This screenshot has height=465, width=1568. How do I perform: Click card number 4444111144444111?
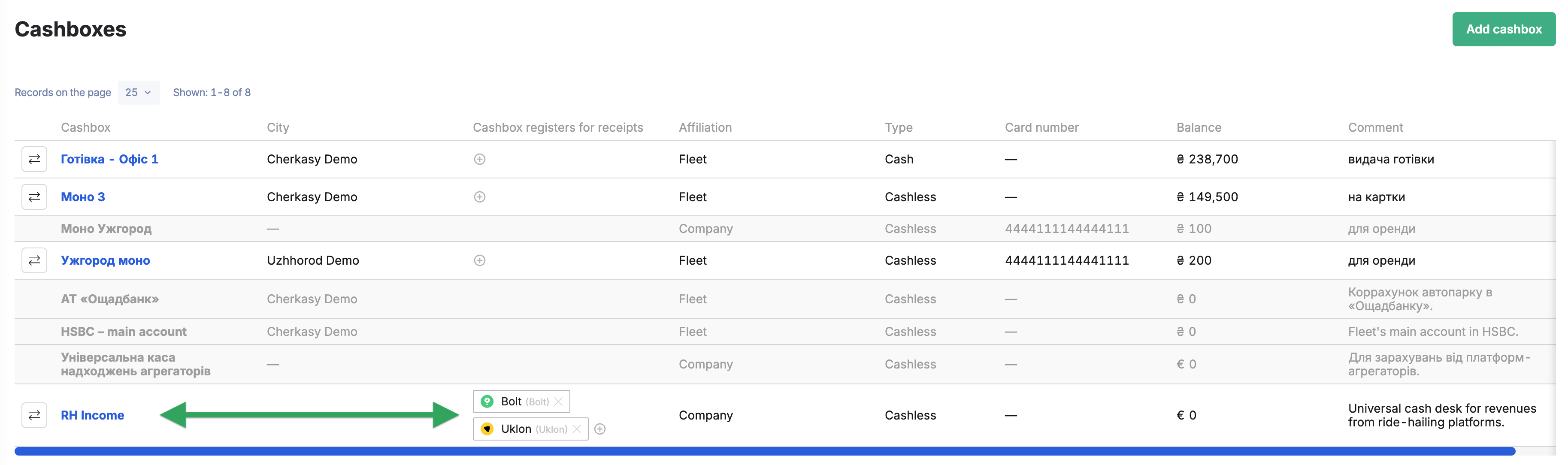tap(1066, 229)
